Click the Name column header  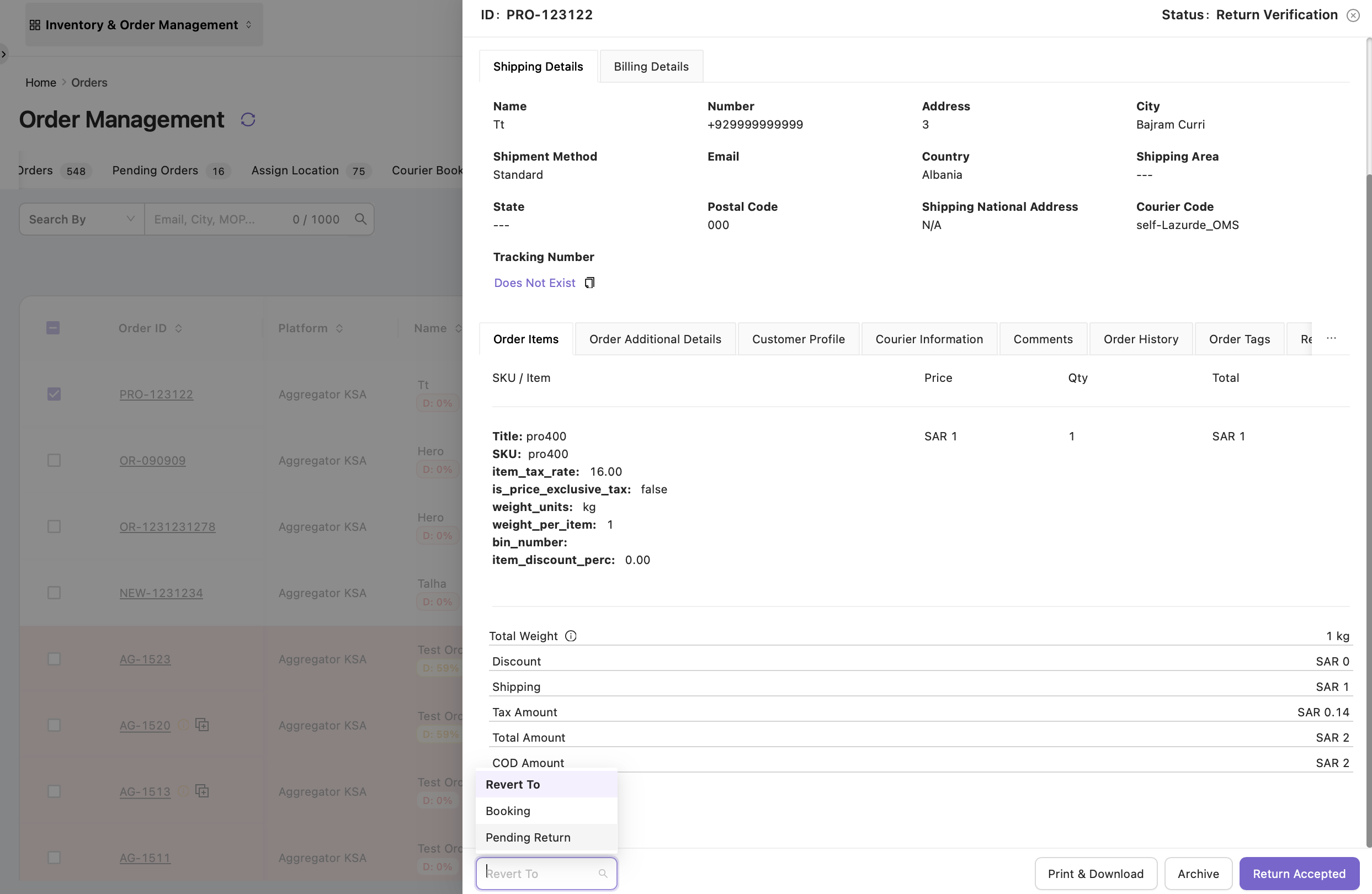coord(430,328)
